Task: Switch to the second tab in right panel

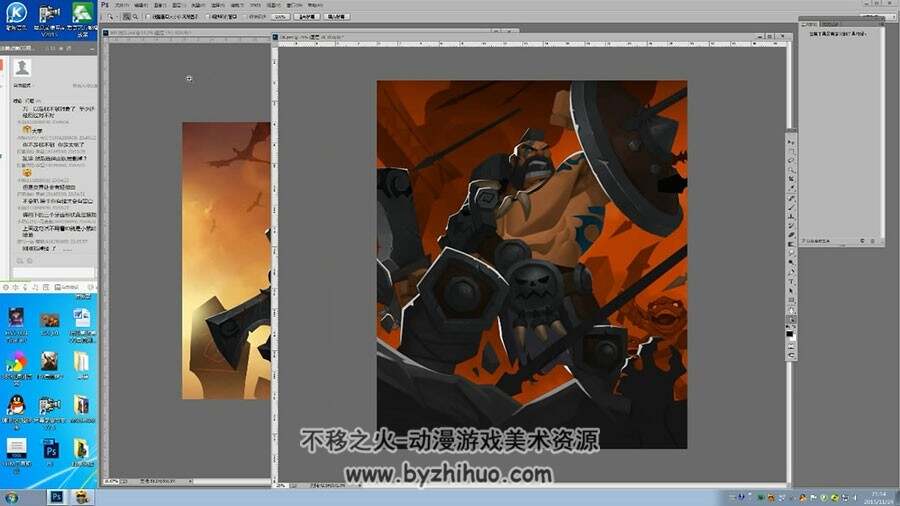Action: (829, 24)
